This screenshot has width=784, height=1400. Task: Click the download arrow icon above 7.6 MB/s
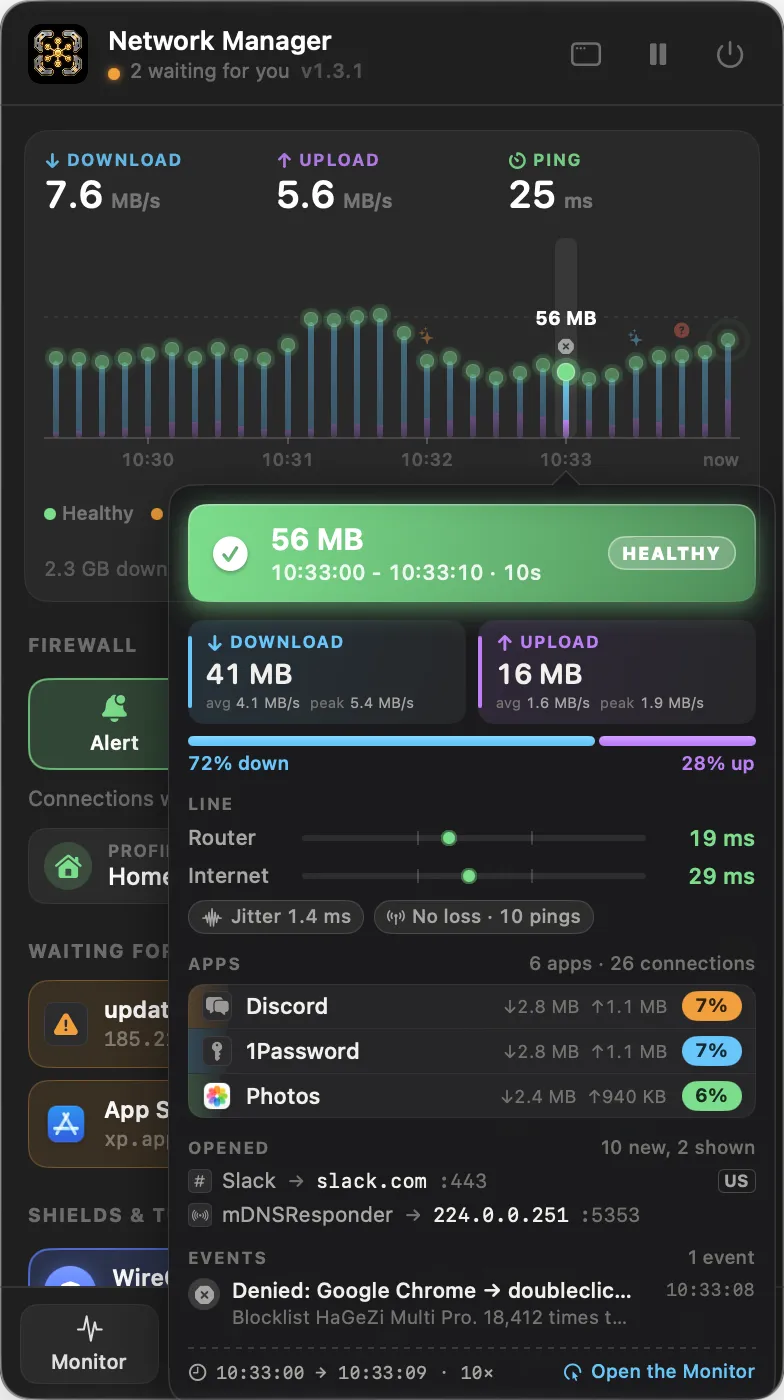coord(53,160)
